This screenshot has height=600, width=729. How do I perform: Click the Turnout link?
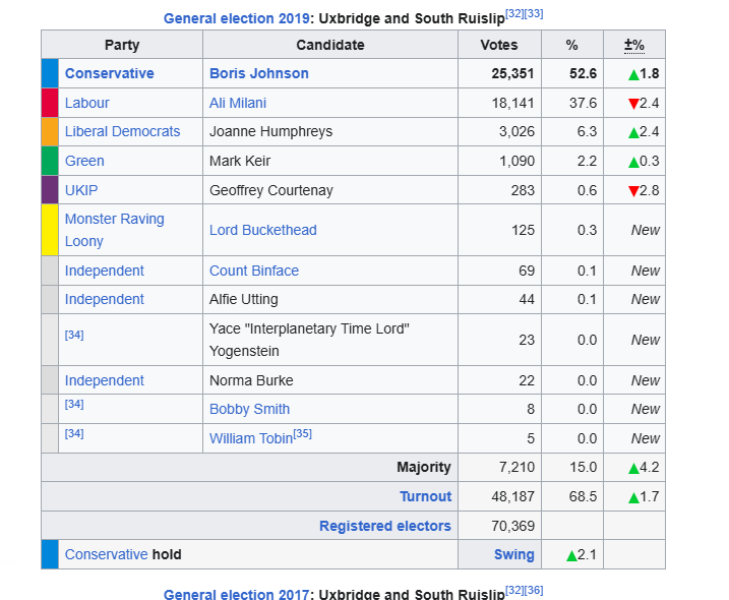(425, 497)
